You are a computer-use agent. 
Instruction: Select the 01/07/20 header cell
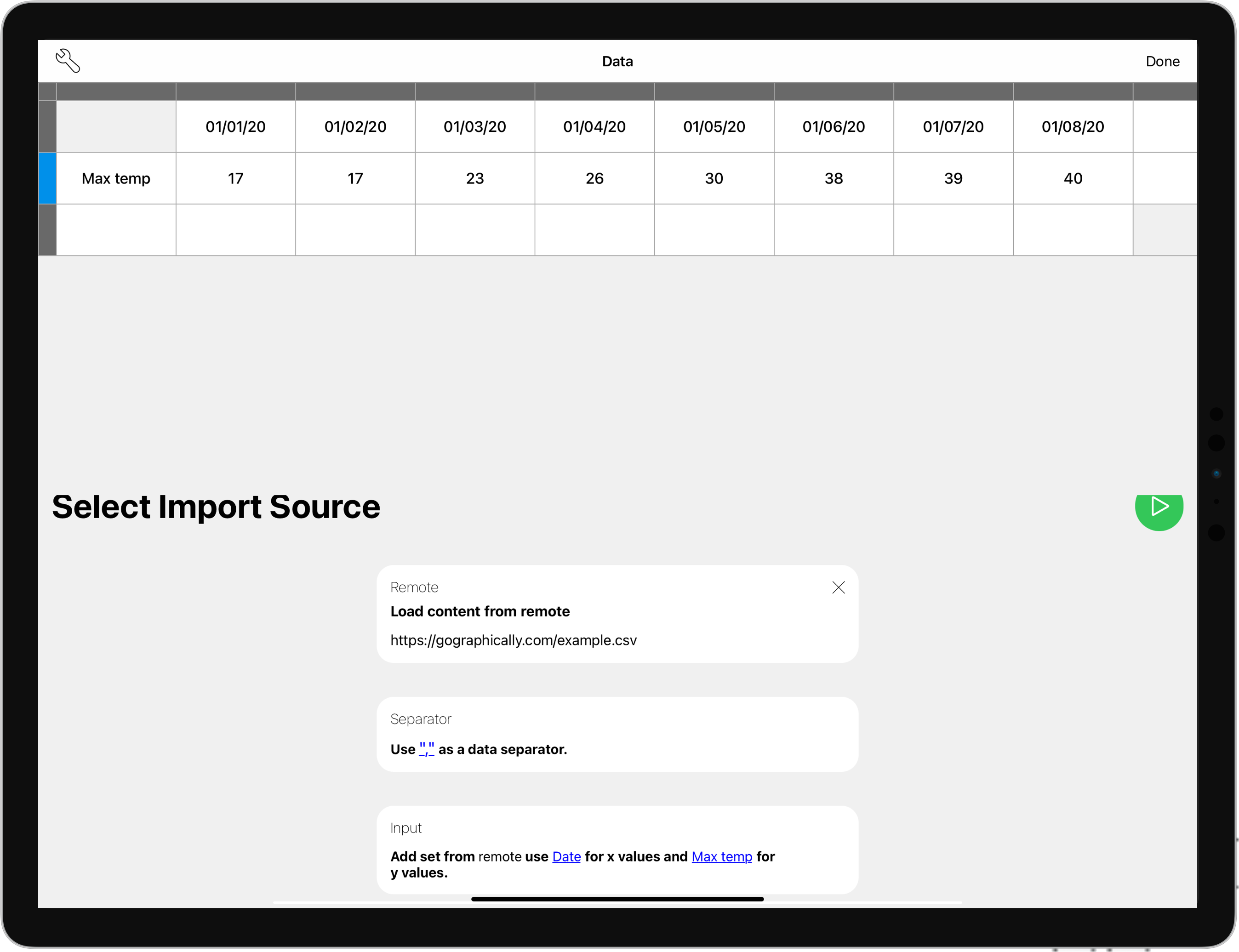[954, 126]
